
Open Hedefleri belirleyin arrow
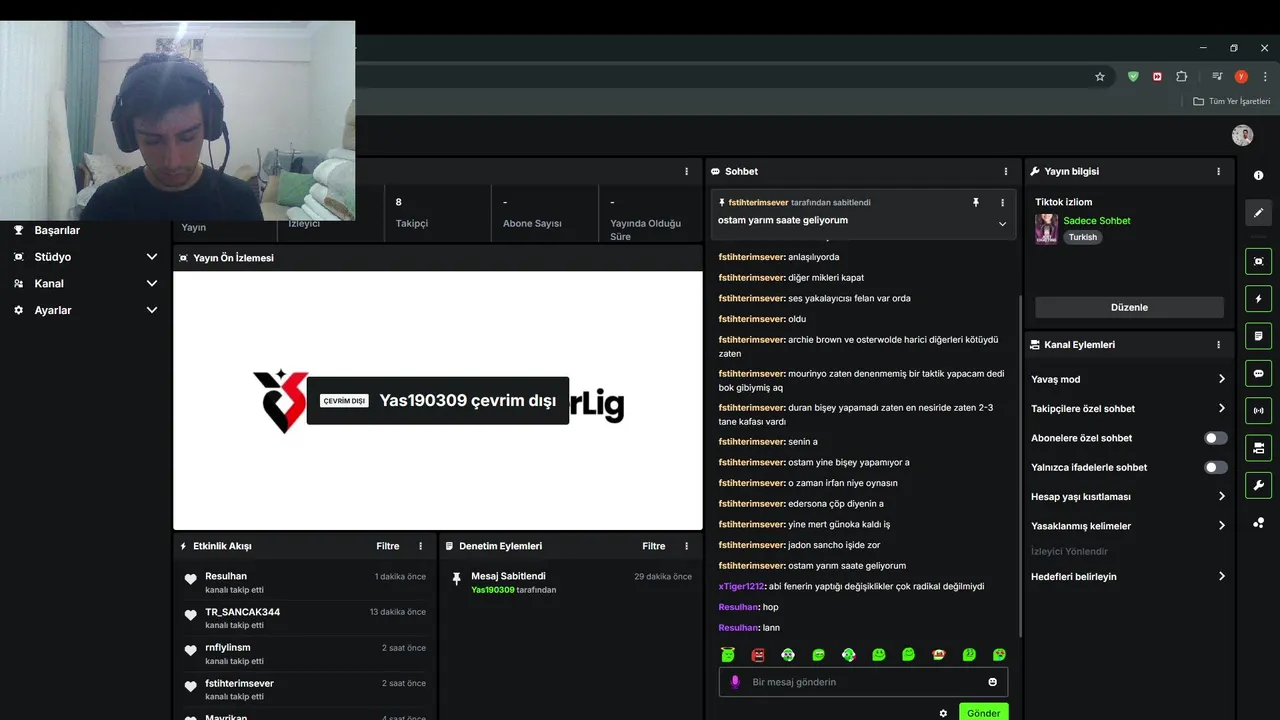(x=1221, y=576)
